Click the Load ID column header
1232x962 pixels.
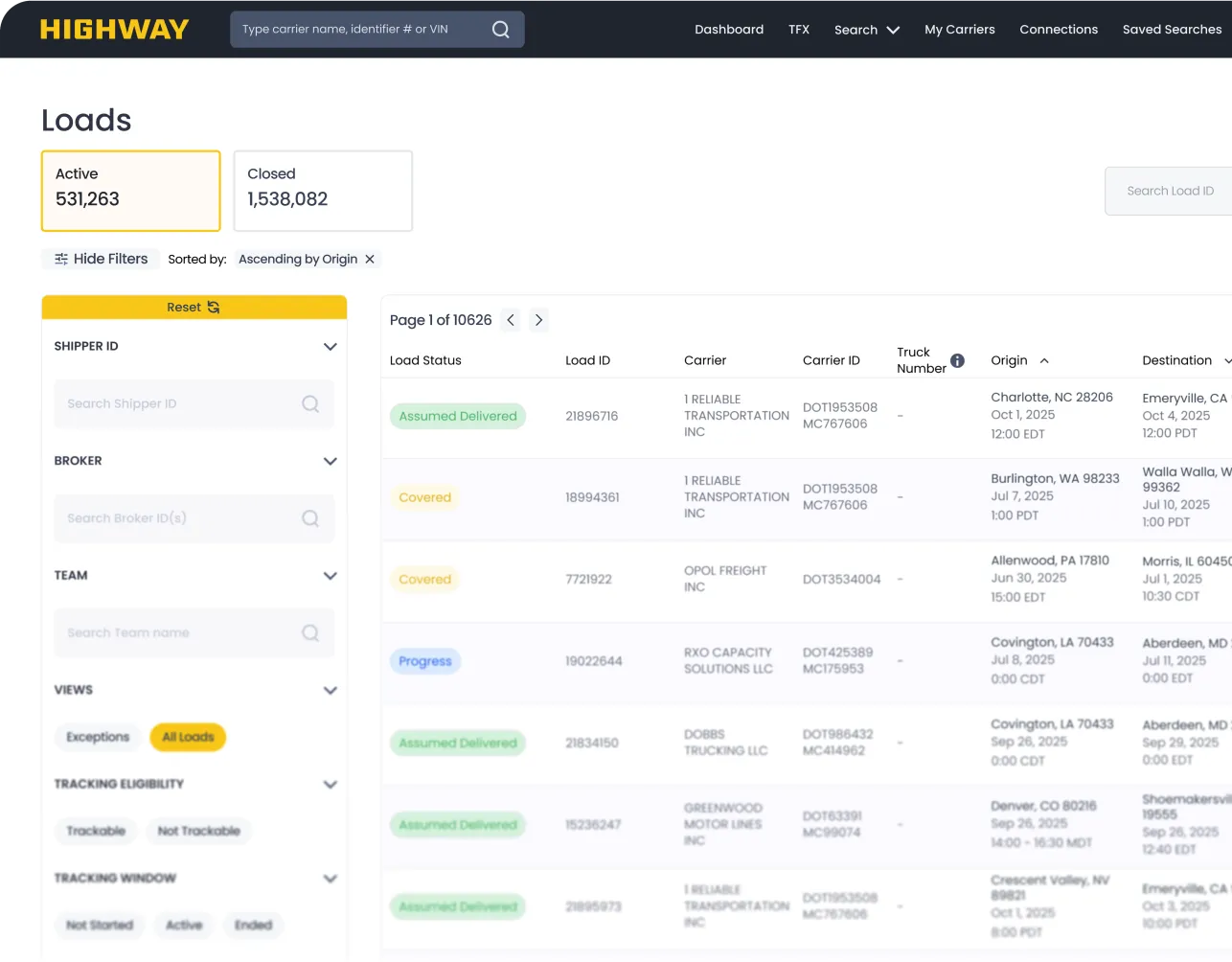click(587, 360)
